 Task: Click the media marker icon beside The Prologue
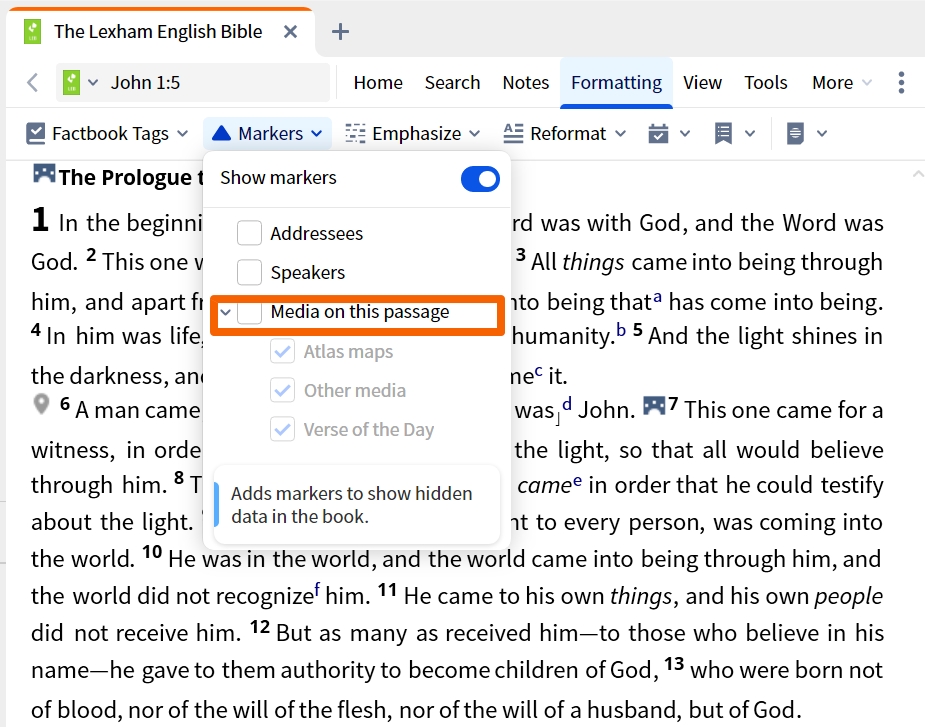[44, 173]
